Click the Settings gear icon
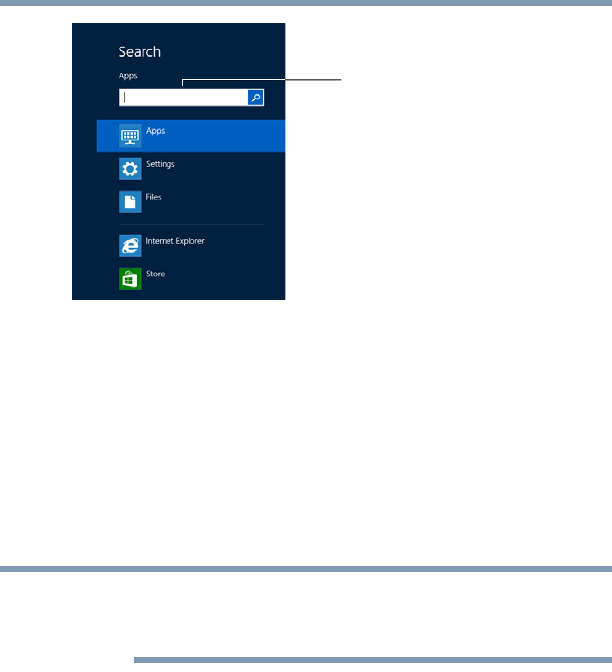The height and width of the screenshot is (672, 612). click(130, 169)
